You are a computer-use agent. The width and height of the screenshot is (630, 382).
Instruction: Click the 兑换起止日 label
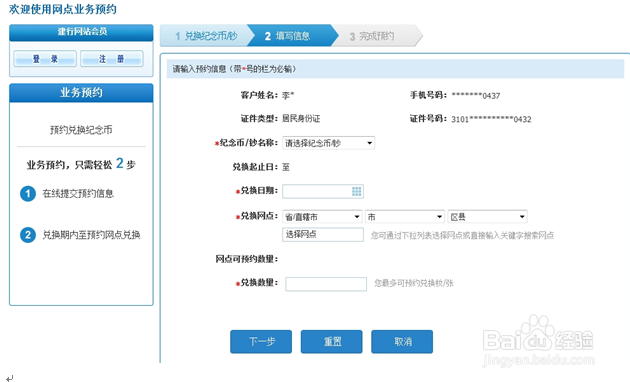255,167
